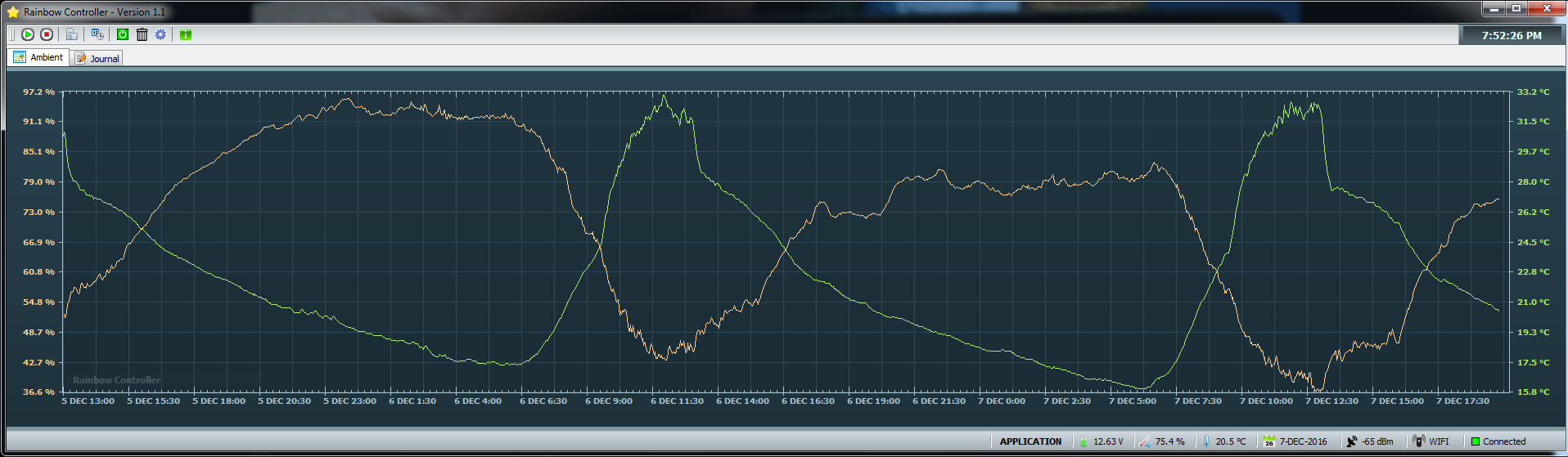Click the trash can delete icon
This screenshot has height=457, width=1568.
pyautogui.click(x=142, y=34)
